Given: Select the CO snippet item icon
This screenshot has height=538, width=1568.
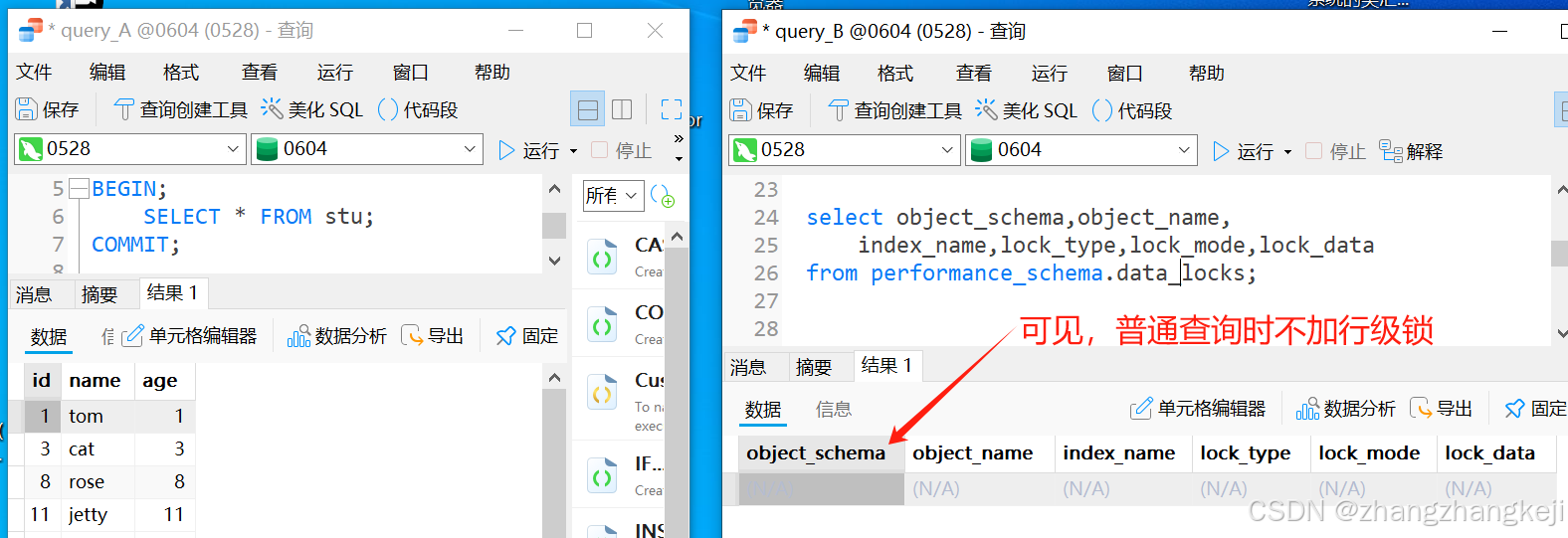Looking at the screenshot, I should click(601, 325).
